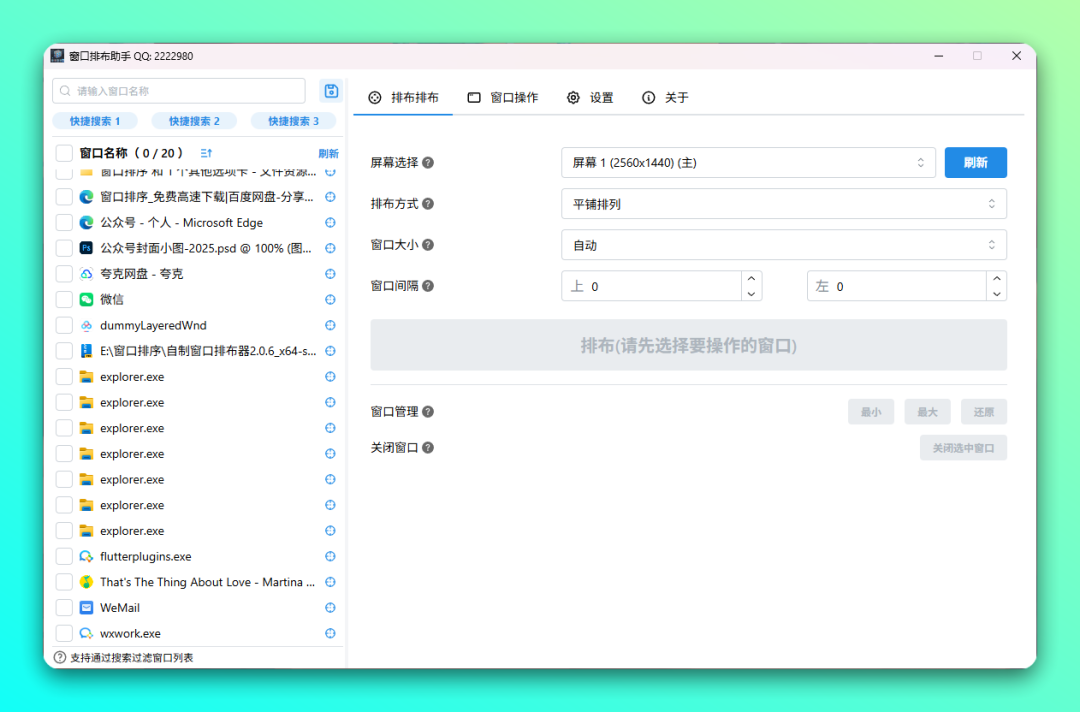Click the 关闭选中窗口 button
Viewport: 1080px width, 712px height.
[963, 448]
